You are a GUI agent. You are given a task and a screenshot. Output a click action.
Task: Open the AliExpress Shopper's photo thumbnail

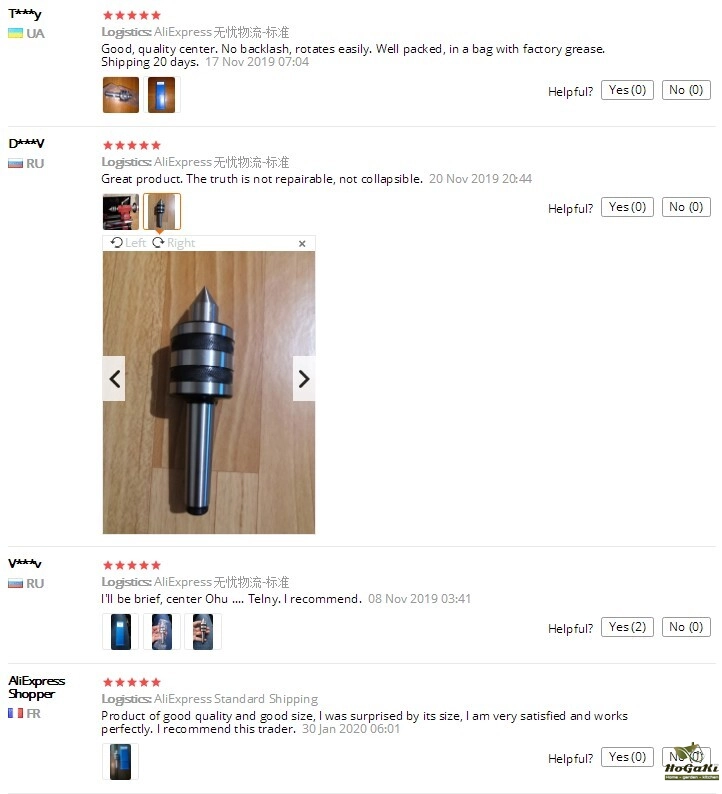[121, 762]
